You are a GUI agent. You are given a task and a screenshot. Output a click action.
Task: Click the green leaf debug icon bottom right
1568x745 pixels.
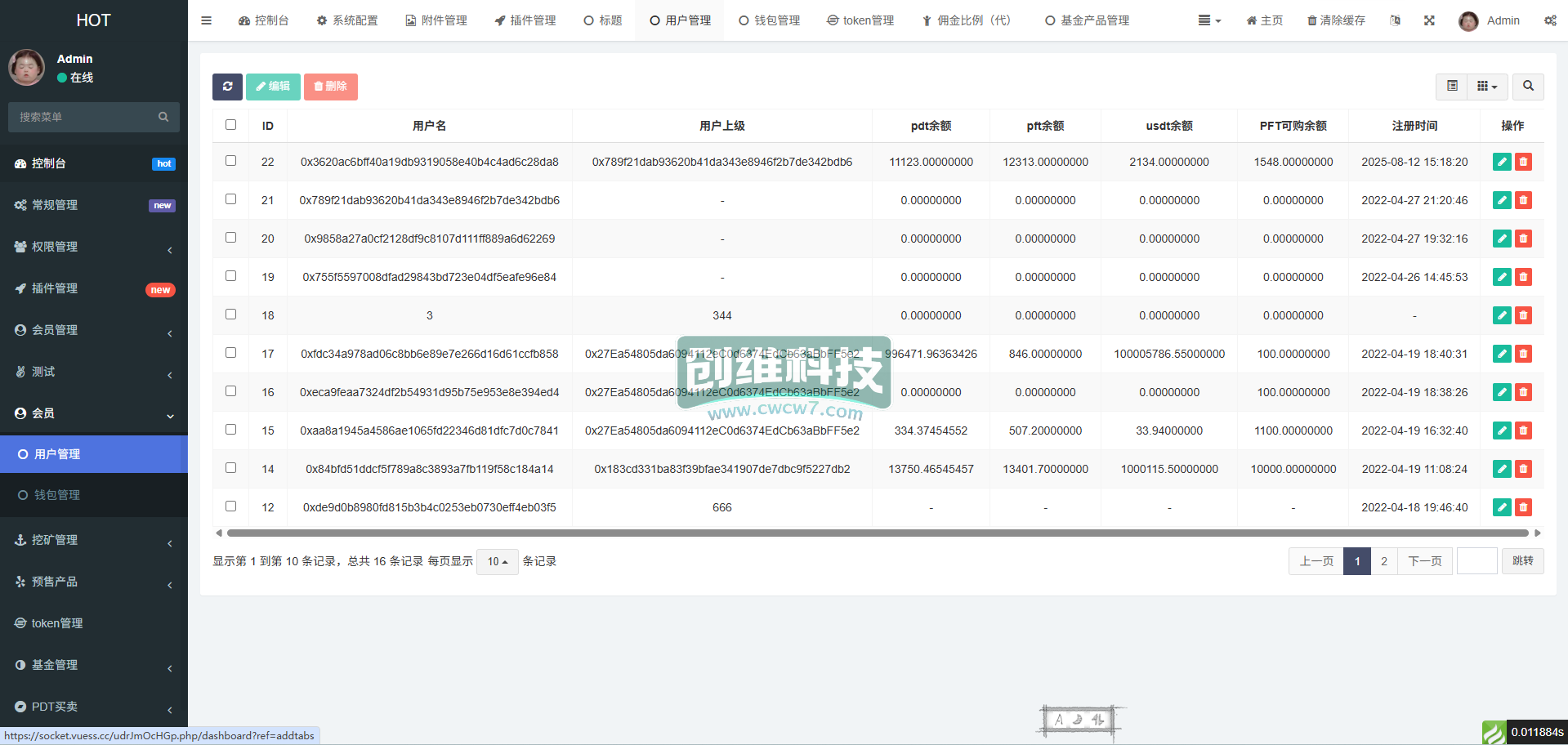[x=1494, y=733]
